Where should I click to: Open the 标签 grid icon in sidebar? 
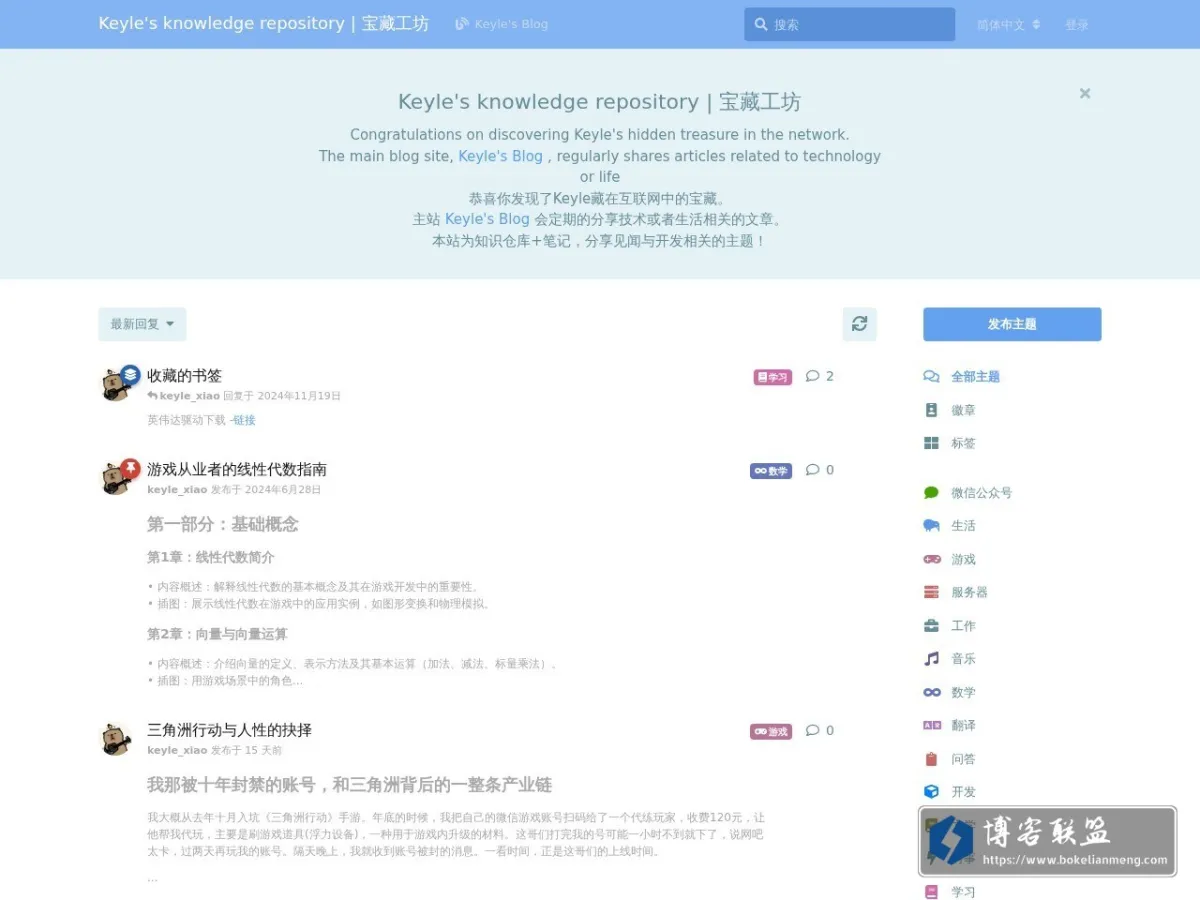931,443
